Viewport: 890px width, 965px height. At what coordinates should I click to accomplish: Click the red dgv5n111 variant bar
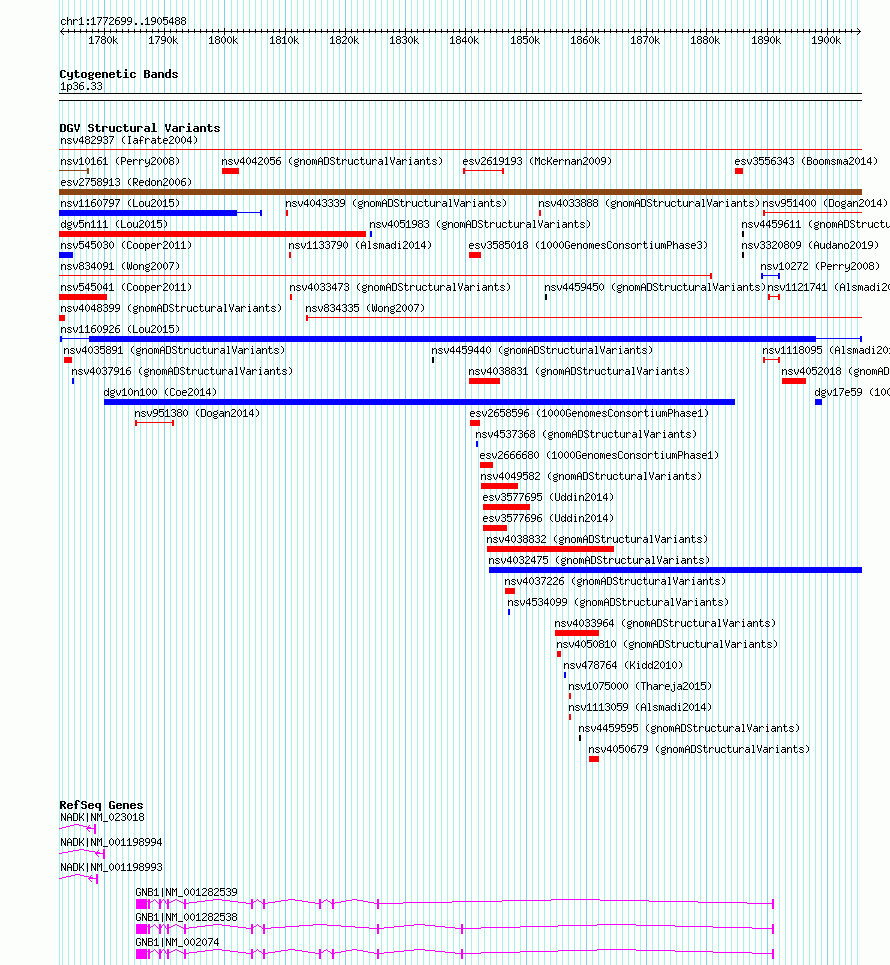[212, 234]
